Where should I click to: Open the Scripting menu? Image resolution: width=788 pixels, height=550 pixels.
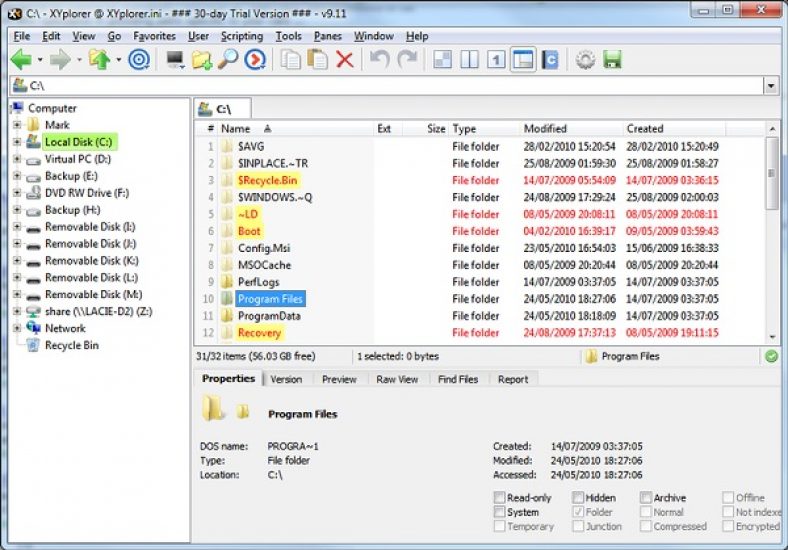coord(241,36)
